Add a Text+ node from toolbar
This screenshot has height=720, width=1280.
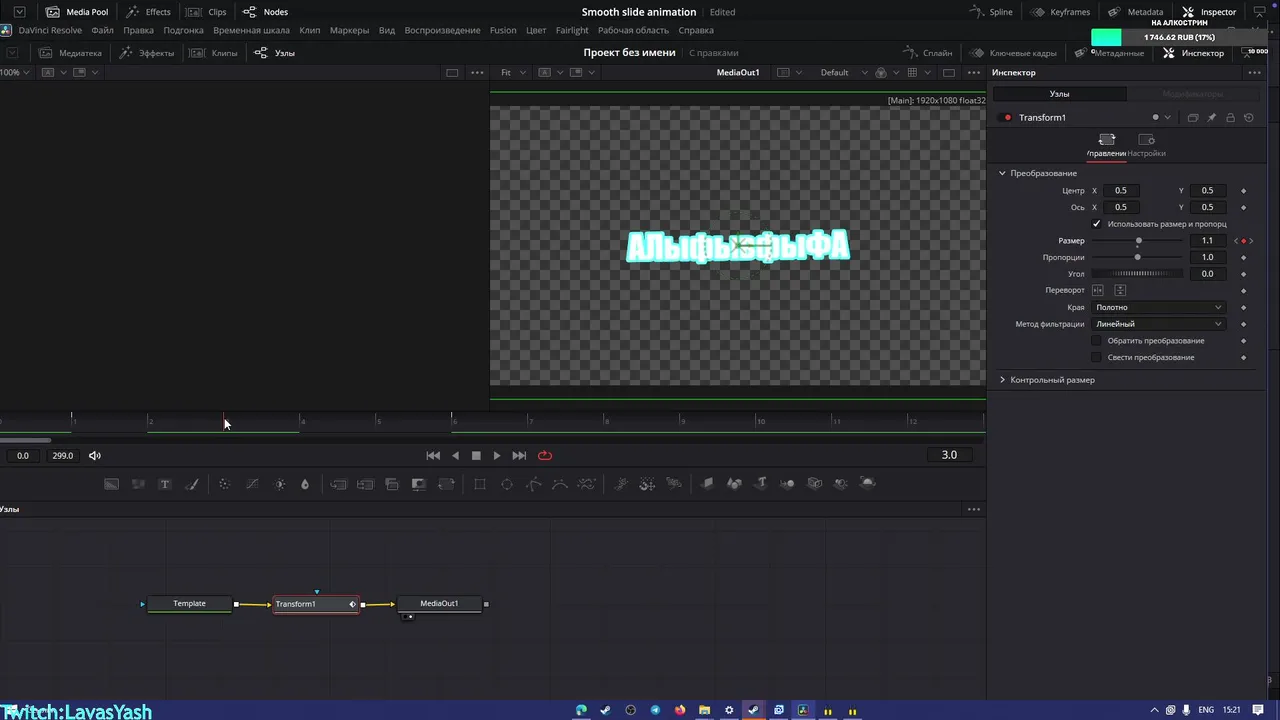click(165, 484)
